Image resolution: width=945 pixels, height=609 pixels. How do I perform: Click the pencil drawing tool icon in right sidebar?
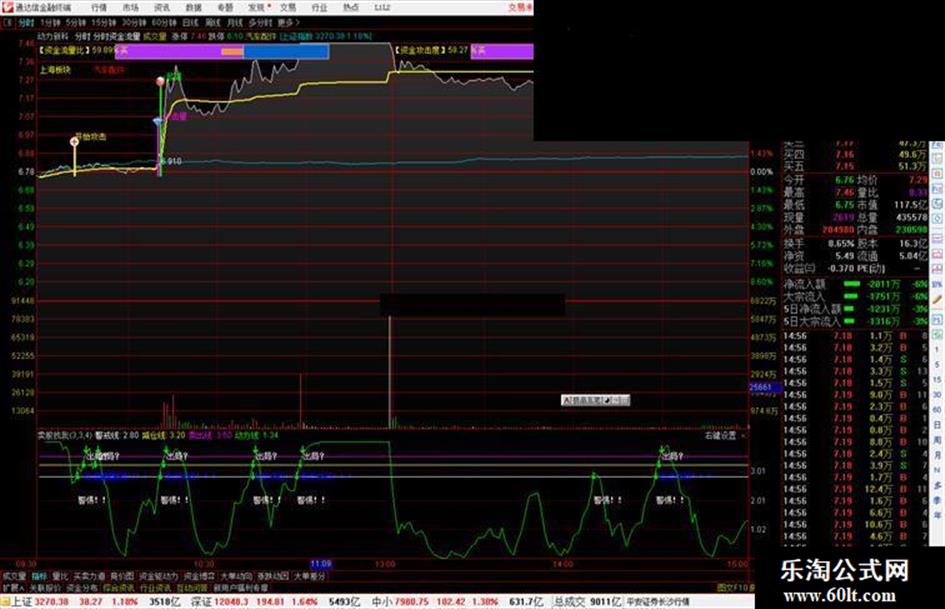coord(937,300)
